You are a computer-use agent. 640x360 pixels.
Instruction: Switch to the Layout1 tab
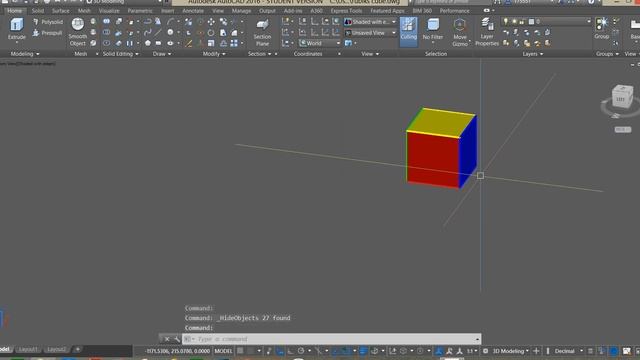click(28, 350)
